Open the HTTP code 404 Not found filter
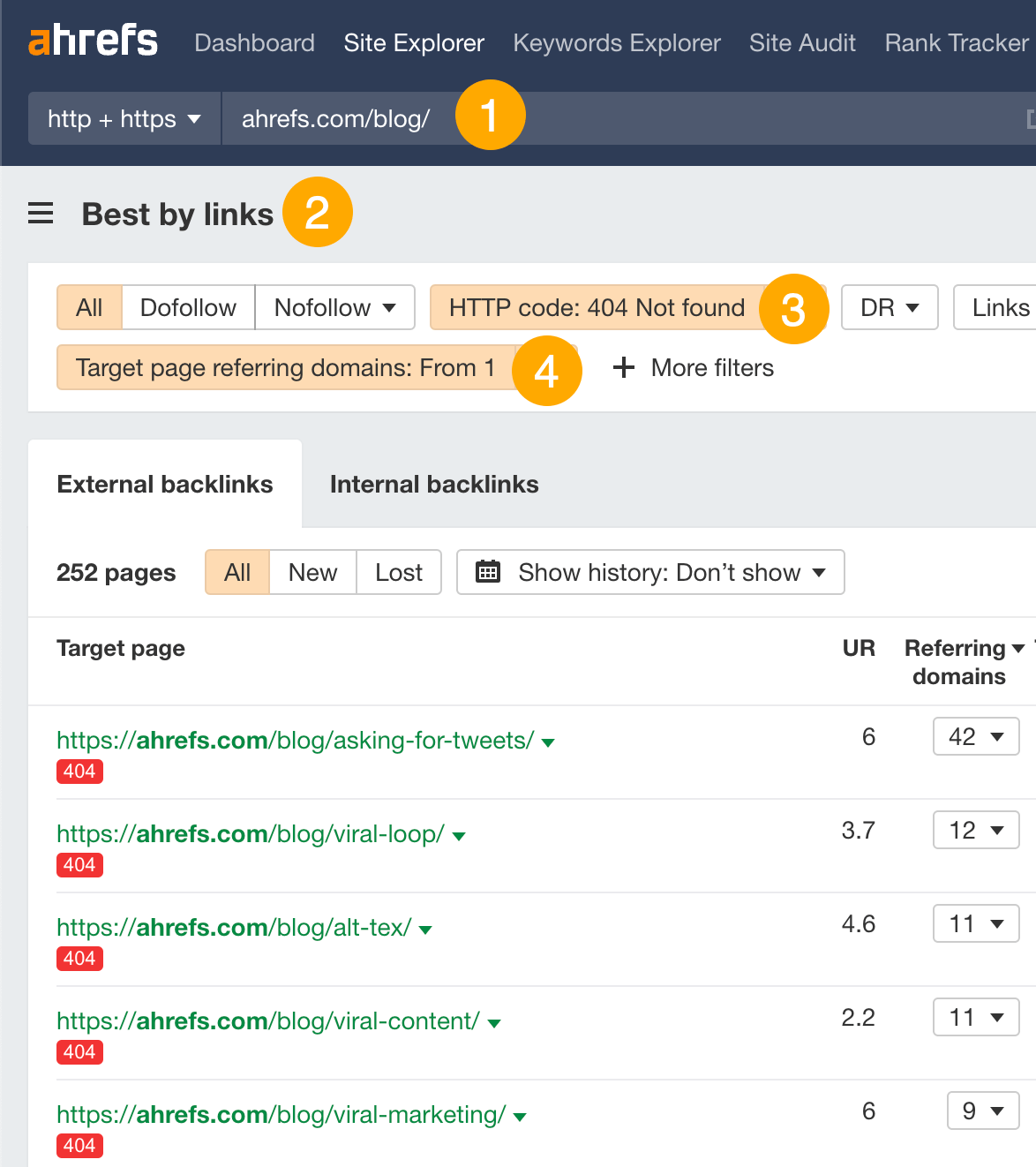1036x1167 pixels. click(x=597, y=307)
